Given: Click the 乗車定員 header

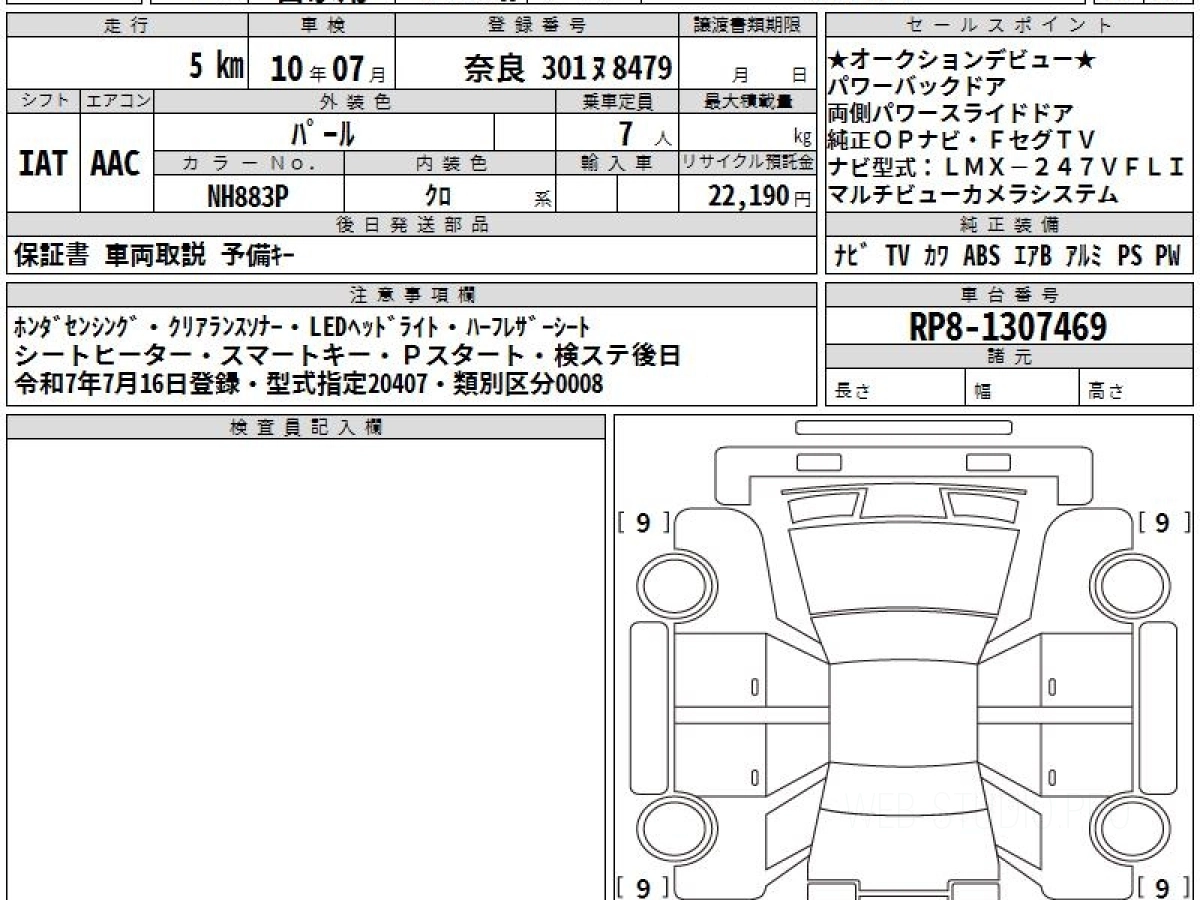Looking at the screenshot, I should (617, 101).
